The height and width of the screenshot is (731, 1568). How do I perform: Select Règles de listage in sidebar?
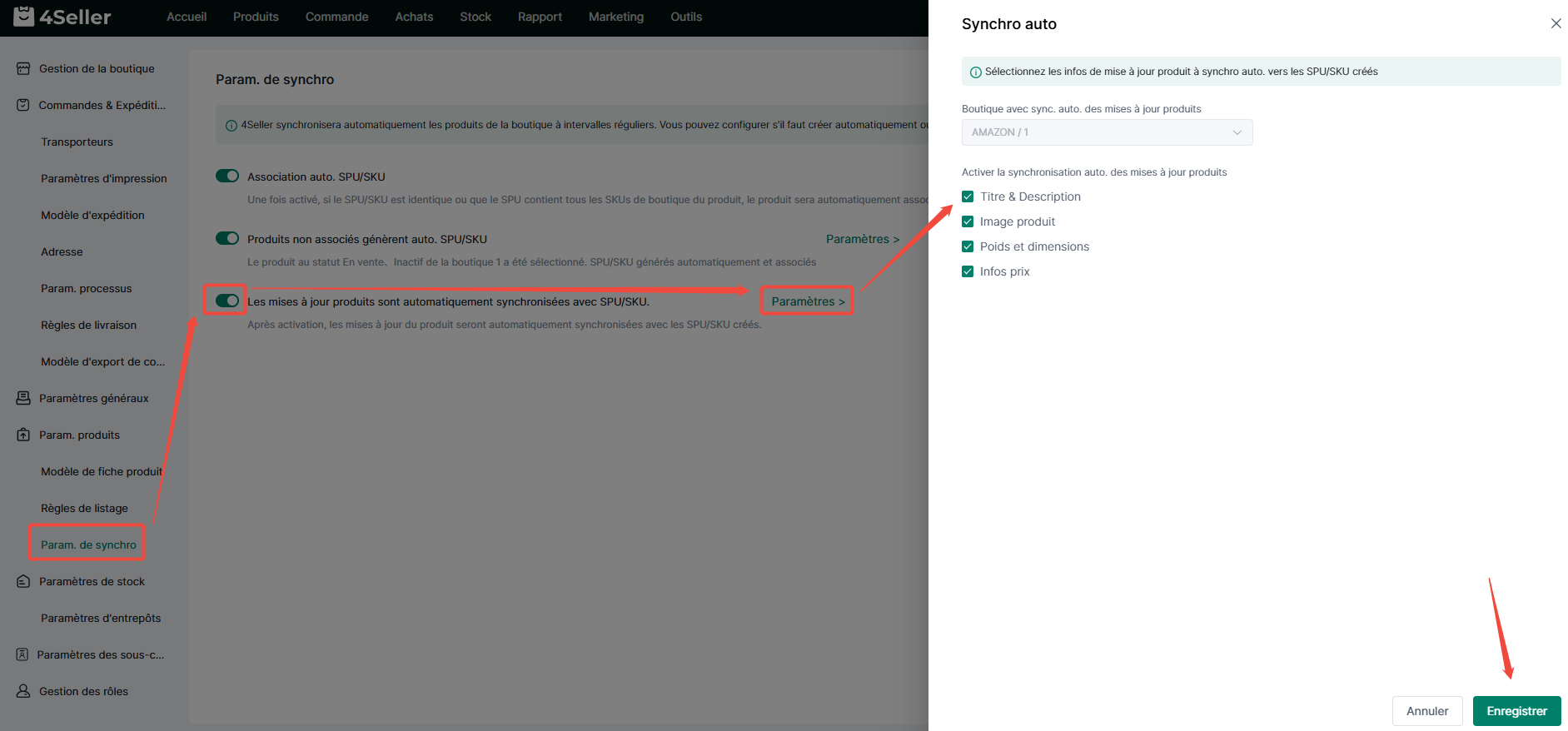84,508
